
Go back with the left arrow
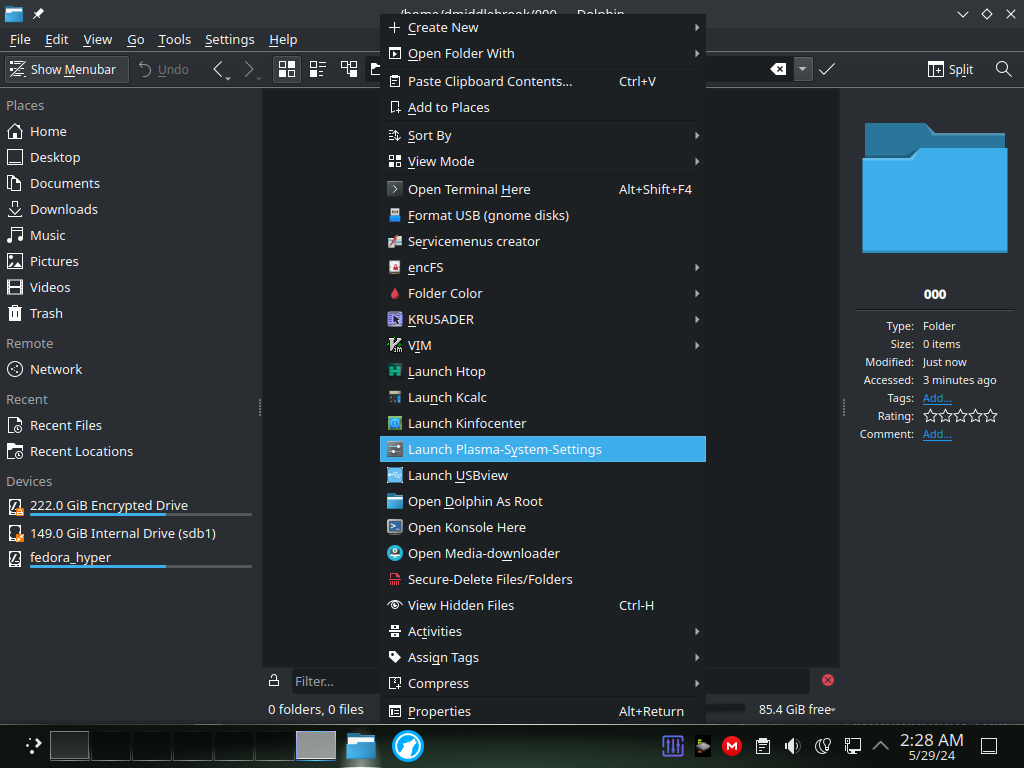(221, 69)
